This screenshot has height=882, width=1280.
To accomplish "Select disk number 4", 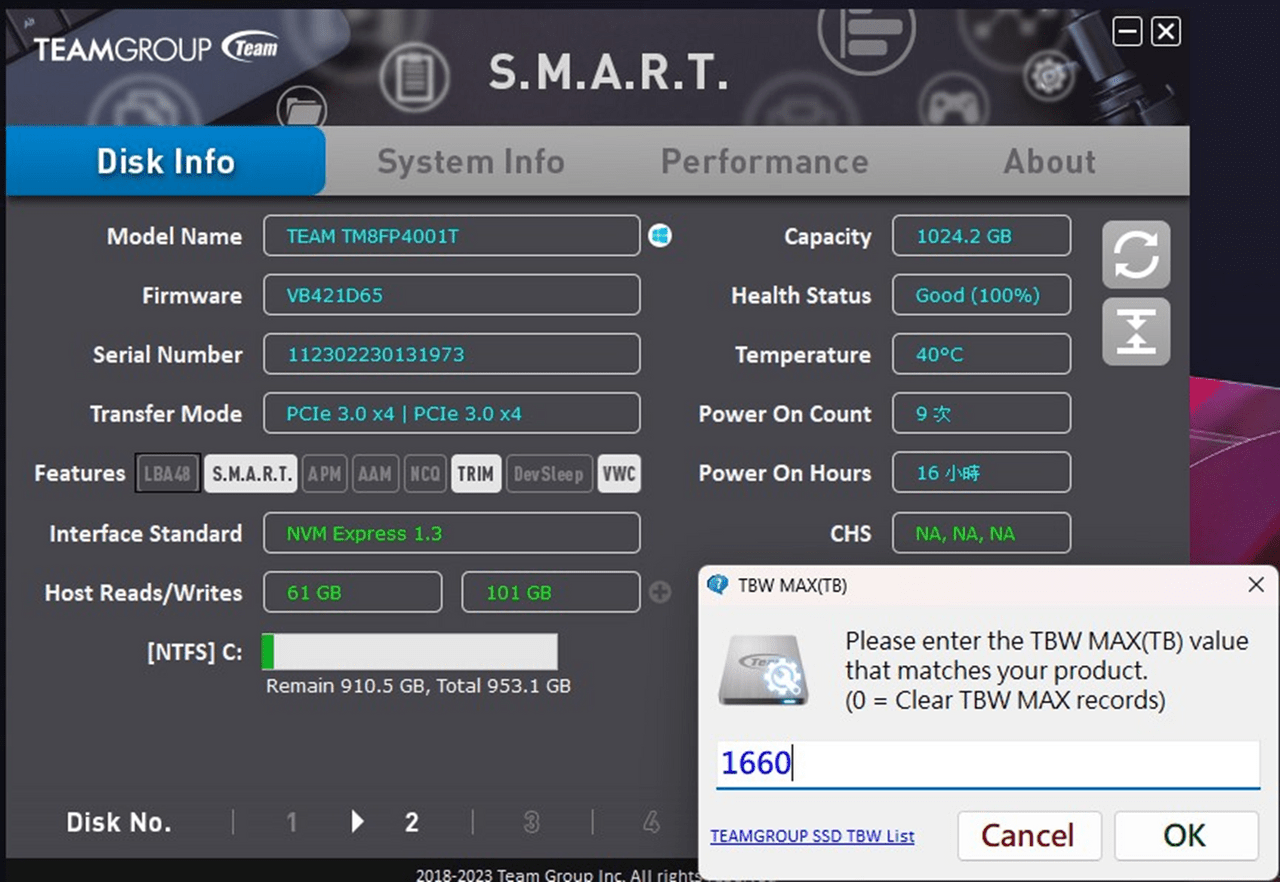I will (x=651, y=822).
